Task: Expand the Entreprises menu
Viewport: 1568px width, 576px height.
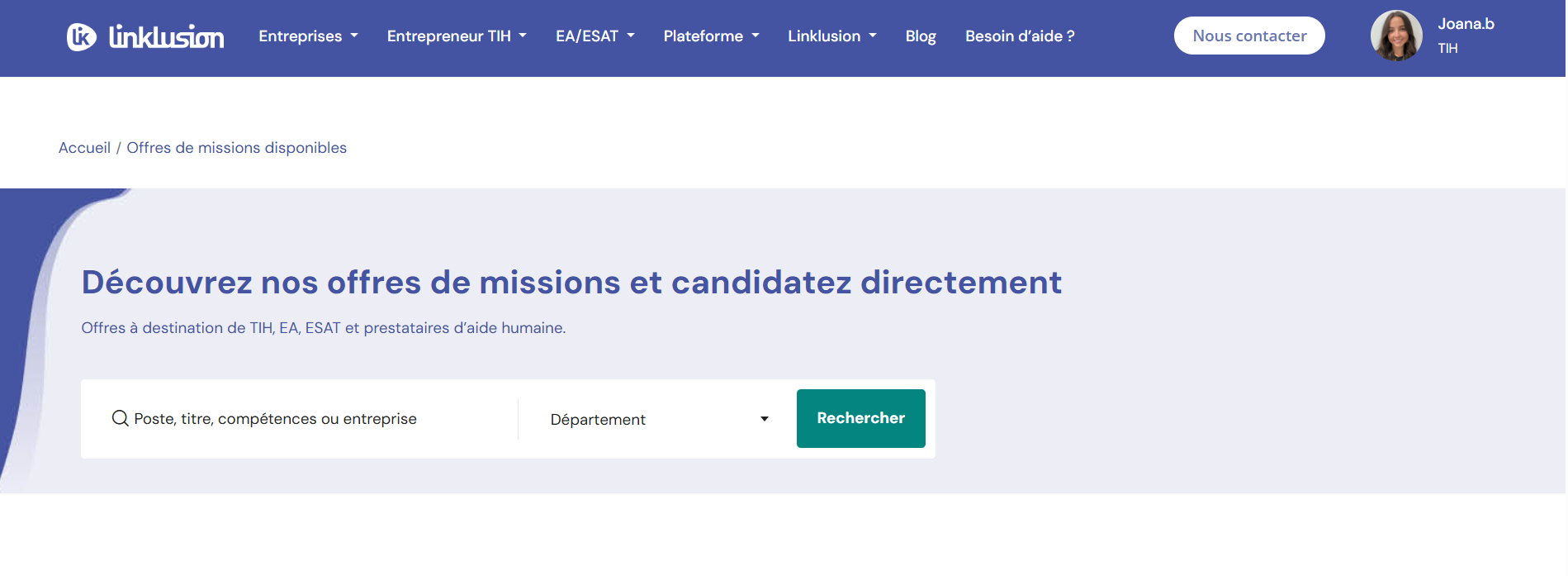Action: (308, 36)
